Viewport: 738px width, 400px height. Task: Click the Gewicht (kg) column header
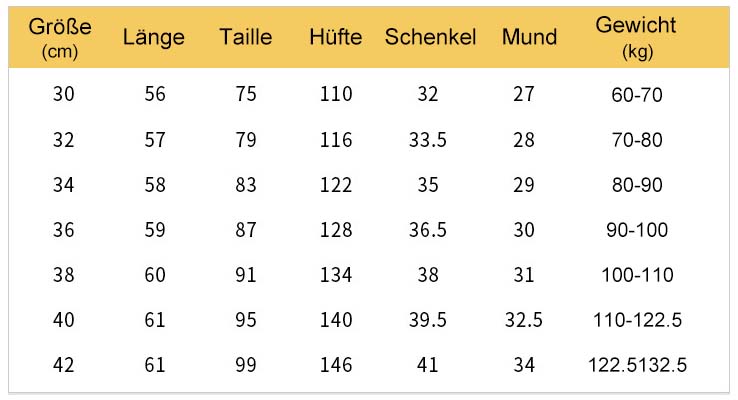click(x=636, y=37)
